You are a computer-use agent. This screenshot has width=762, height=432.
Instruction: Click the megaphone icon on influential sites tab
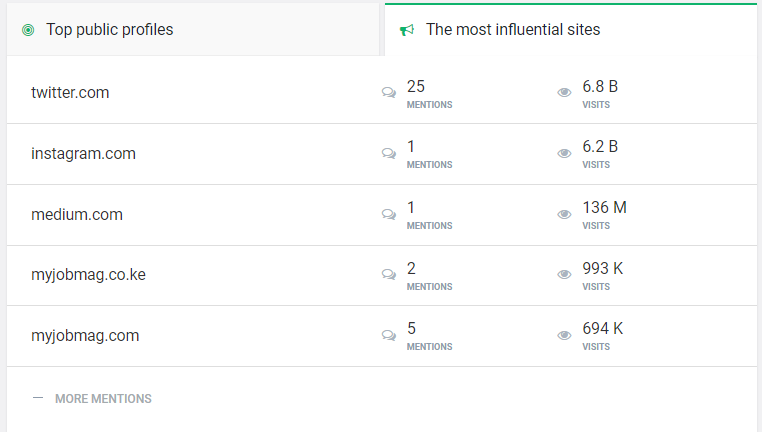pos(407,30)
